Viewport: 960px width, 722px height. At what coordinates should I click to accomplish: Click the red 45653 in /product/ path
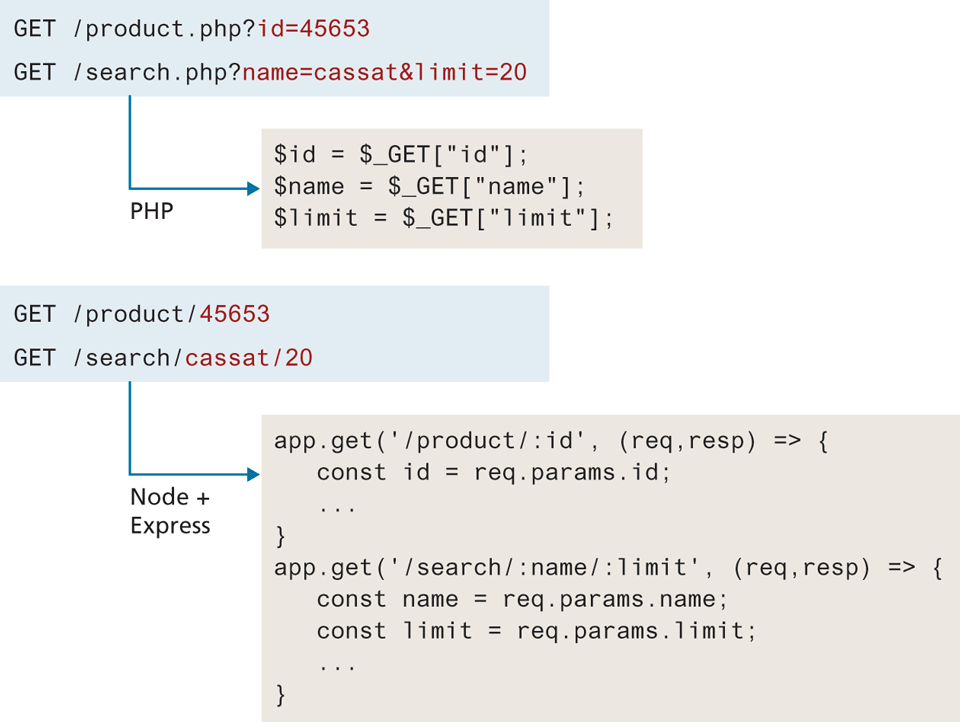click(x=234, y=314)
